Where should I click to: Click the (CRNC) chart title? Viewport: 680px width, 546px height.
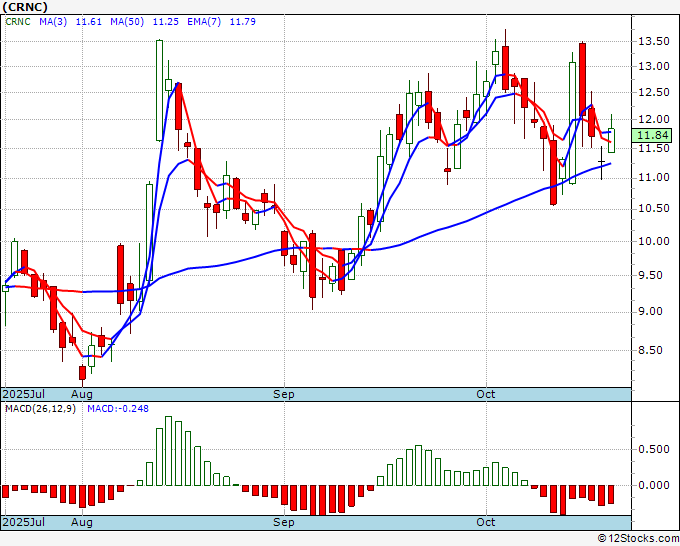(x=25, y=7)
